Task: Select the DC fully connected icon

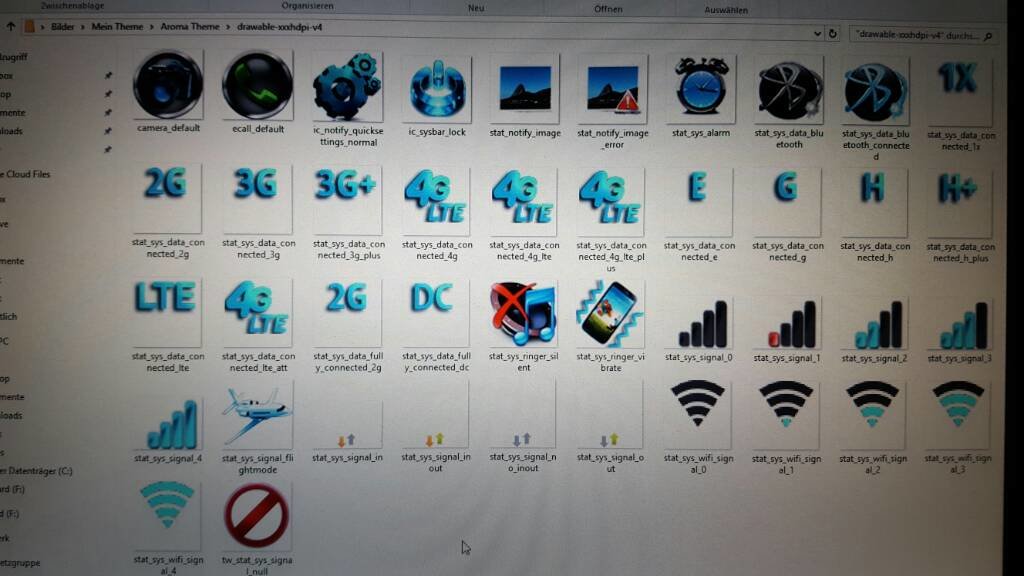Action: click(x=435, y=313)
